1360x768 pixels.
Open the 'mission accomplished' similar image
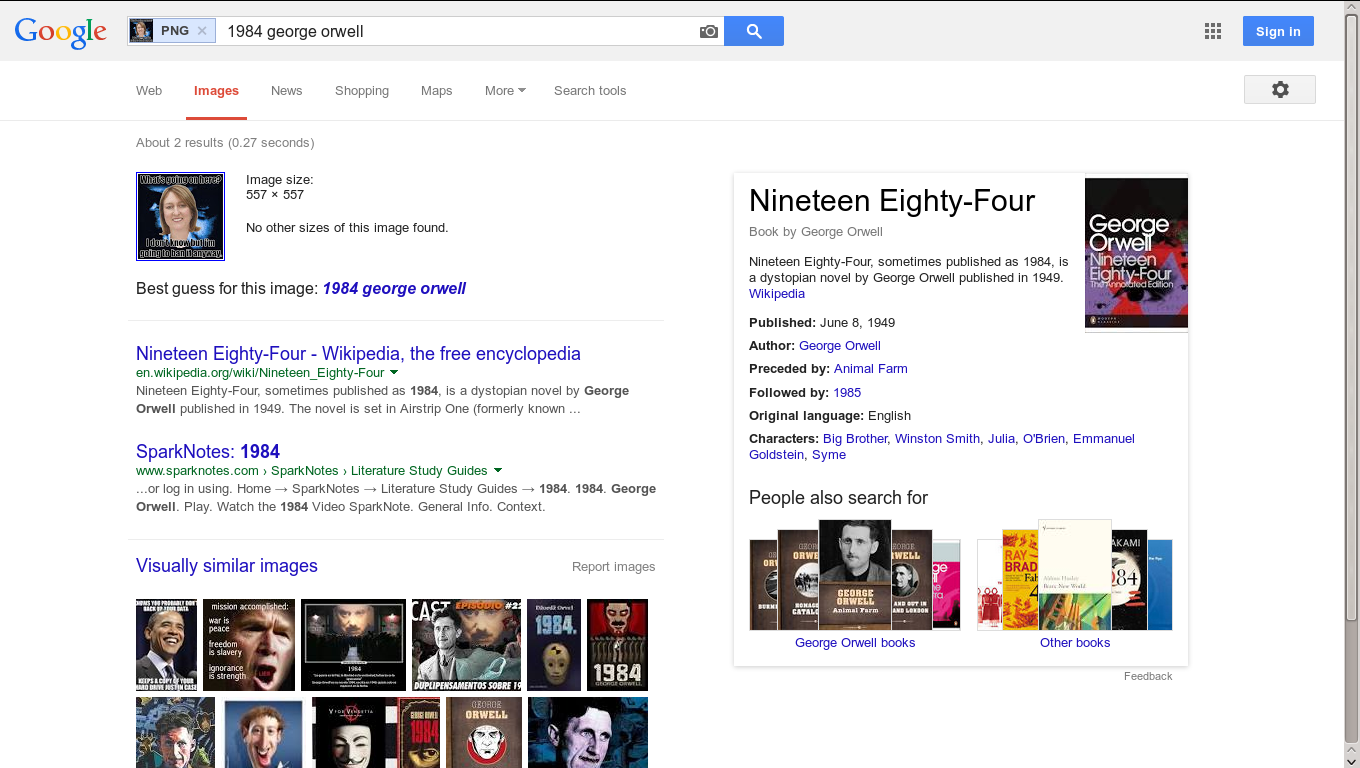point(249,645)
